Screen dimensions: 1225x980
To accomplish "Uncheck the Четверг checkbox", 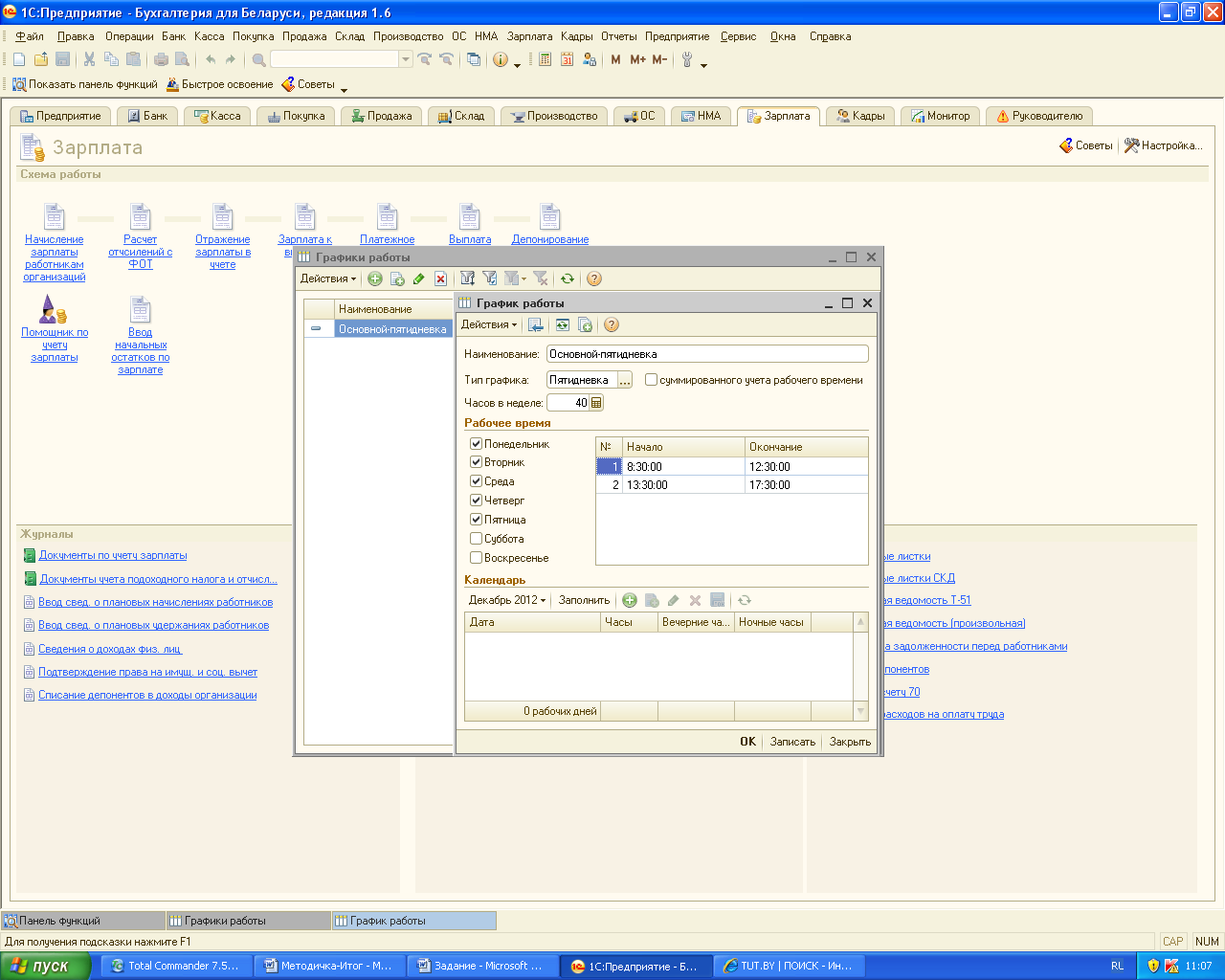I will 476,501.
